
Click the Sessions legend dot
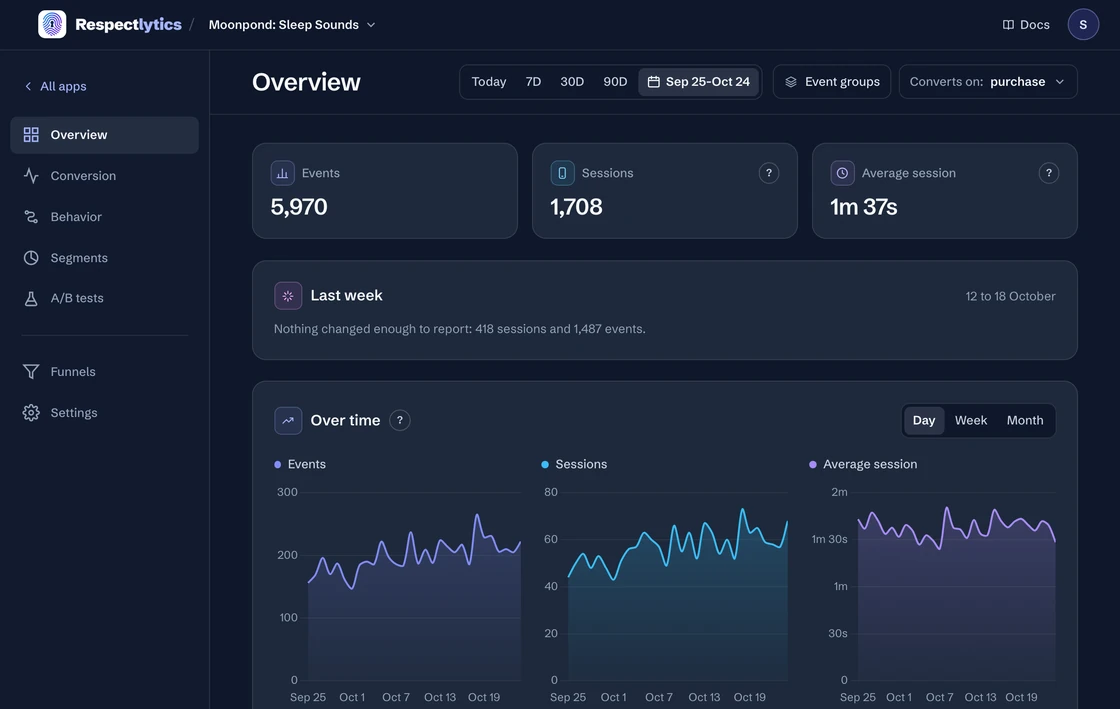(x=545, y=465)
